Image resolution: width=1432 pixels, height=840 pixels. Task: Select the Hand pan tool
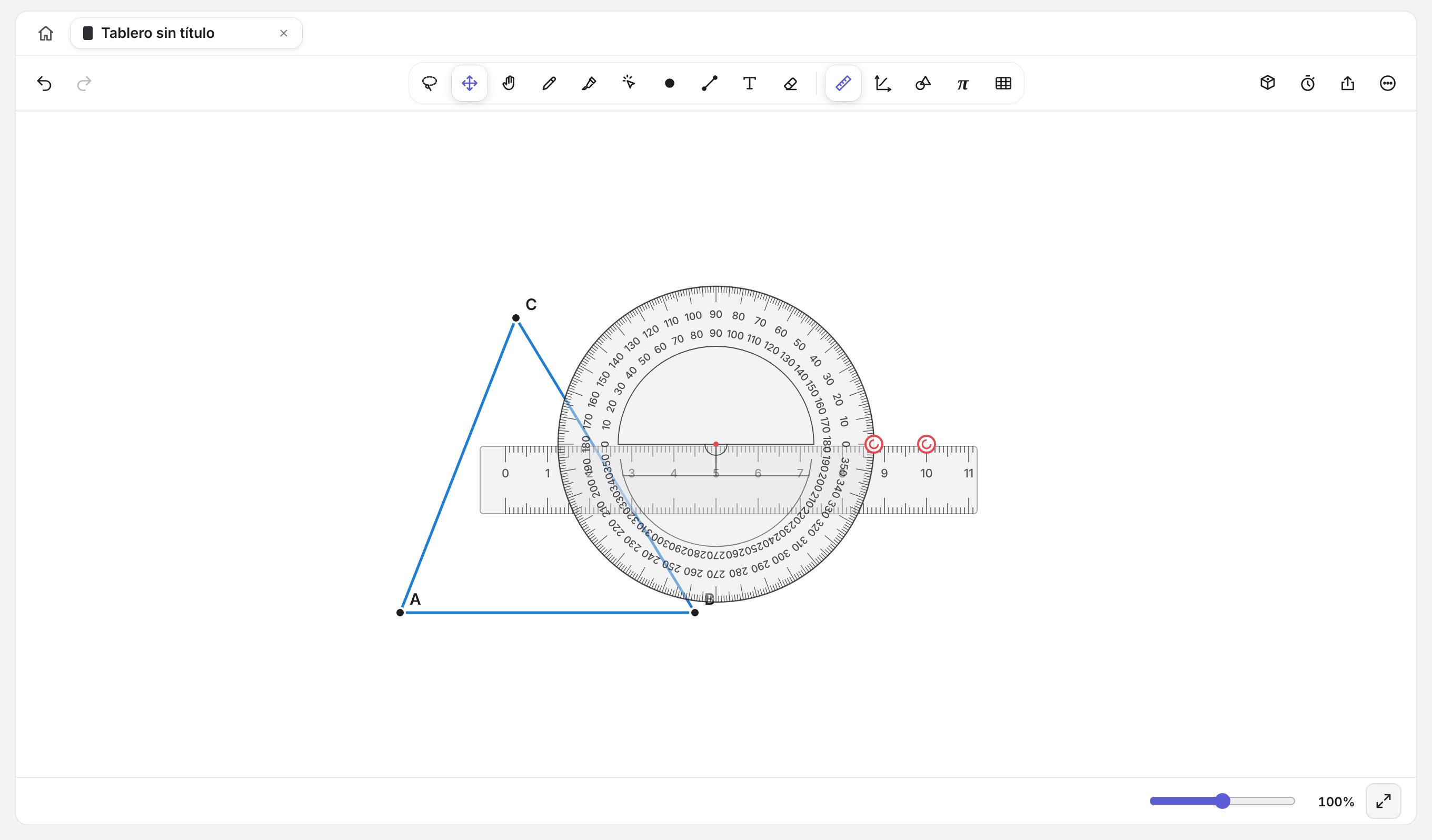pyautogui.click(x=509, y=84)
